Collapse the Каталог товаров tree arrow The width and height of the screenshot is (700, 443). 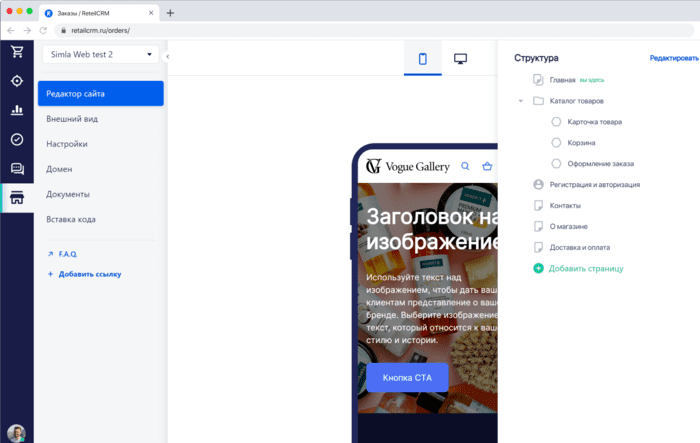click(x=521, y=101)
